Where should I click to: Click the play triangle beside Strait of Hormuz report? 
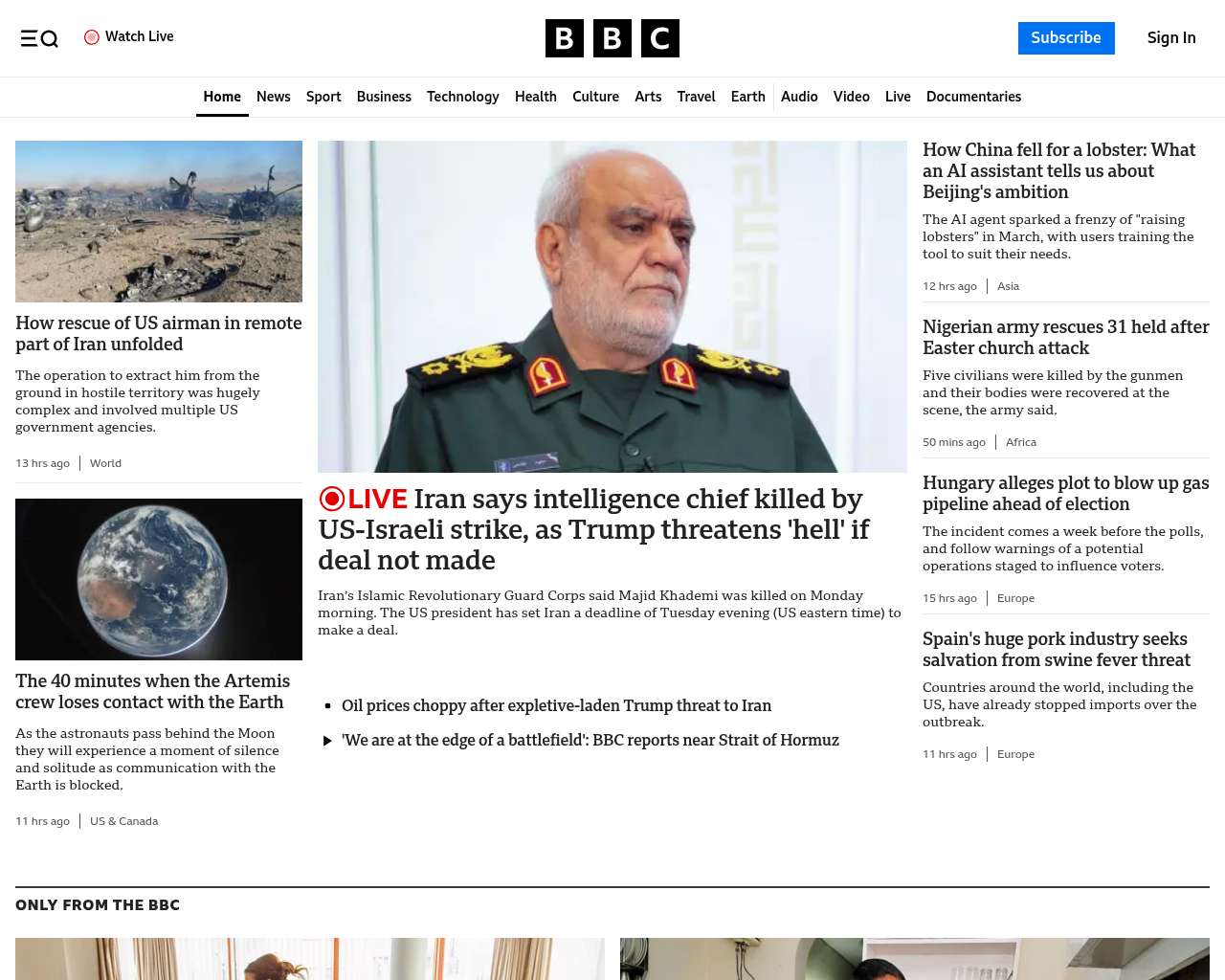[327, 741]
